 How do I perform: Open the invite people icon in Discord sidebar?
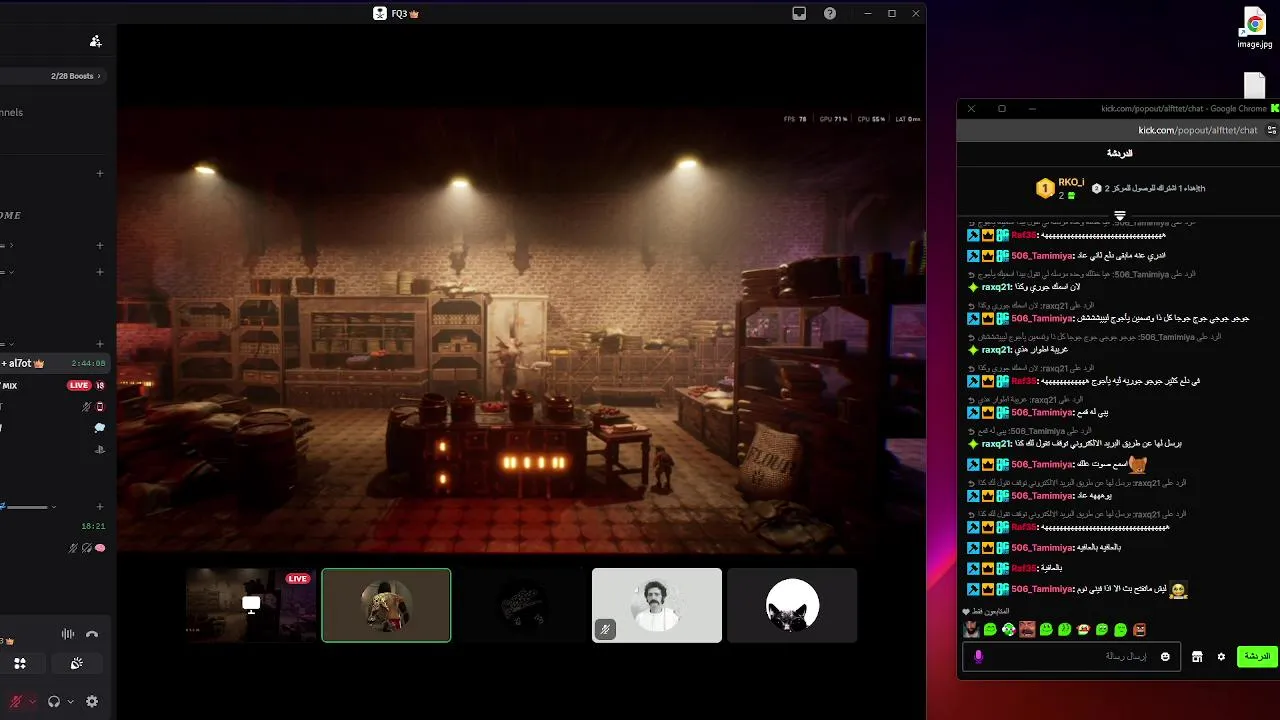pyautogui.click(x=95, y=41)
